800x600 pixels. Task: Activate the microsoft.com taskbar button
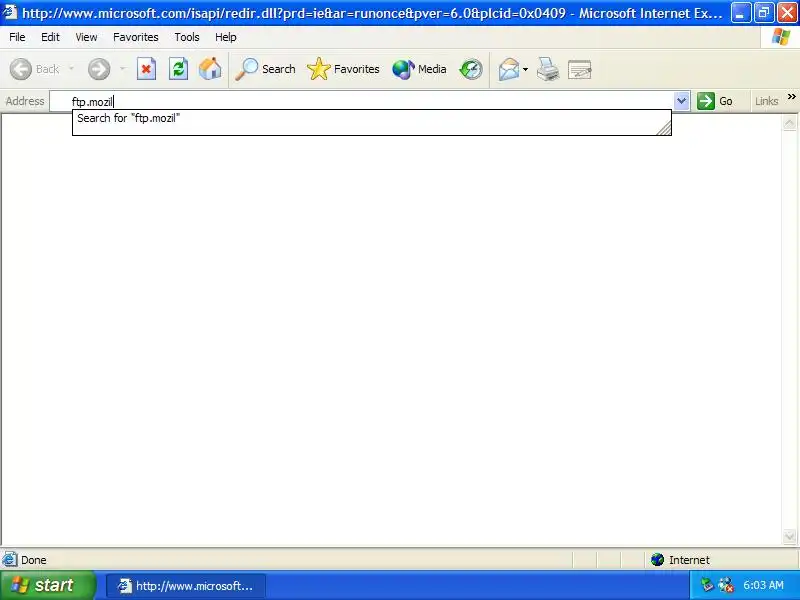(x=186, y=586)
